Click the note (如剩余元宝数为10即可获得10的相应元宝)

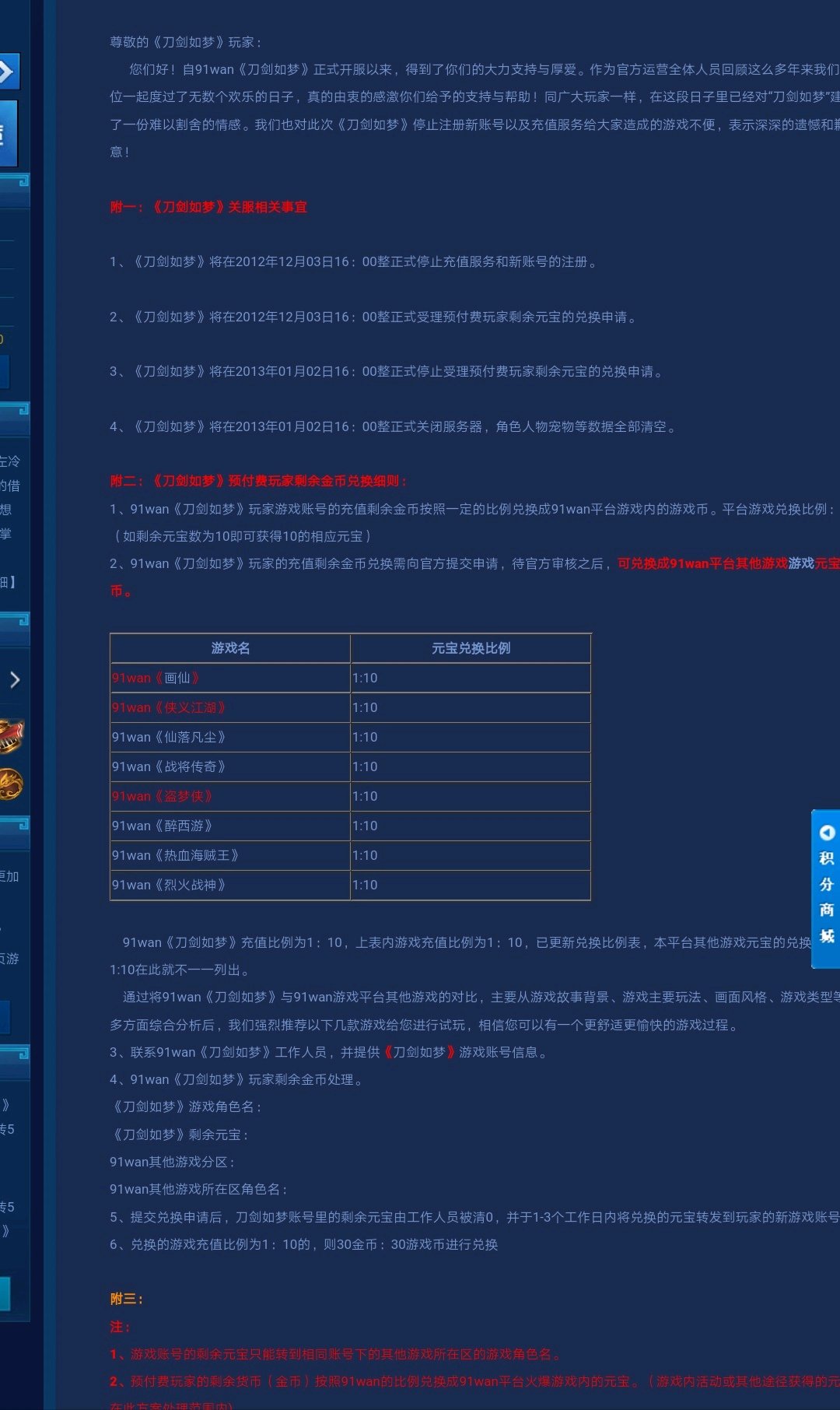(243, 536)
